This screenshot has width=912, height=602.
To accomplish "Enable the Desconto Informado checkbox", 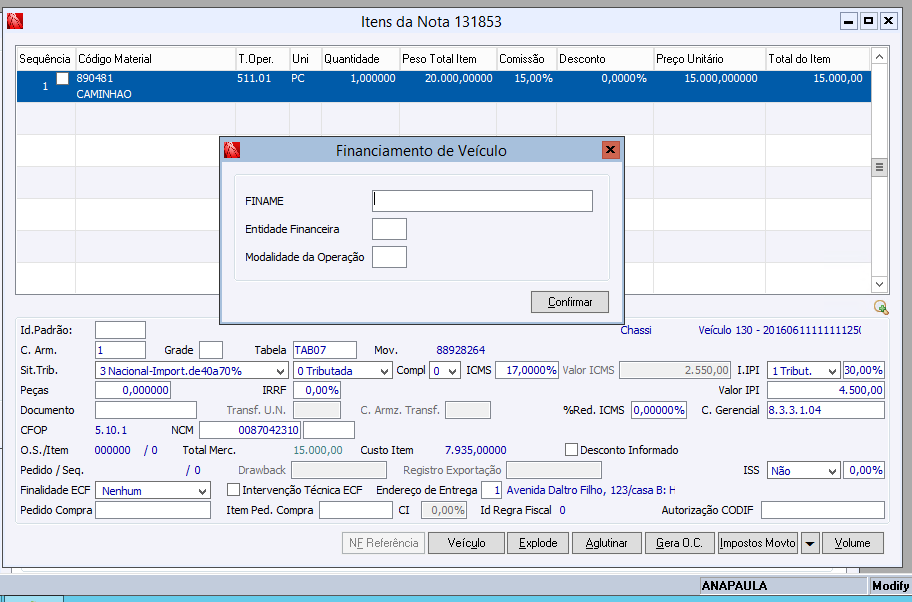I will pyautogui.click(x=571, y=450).
